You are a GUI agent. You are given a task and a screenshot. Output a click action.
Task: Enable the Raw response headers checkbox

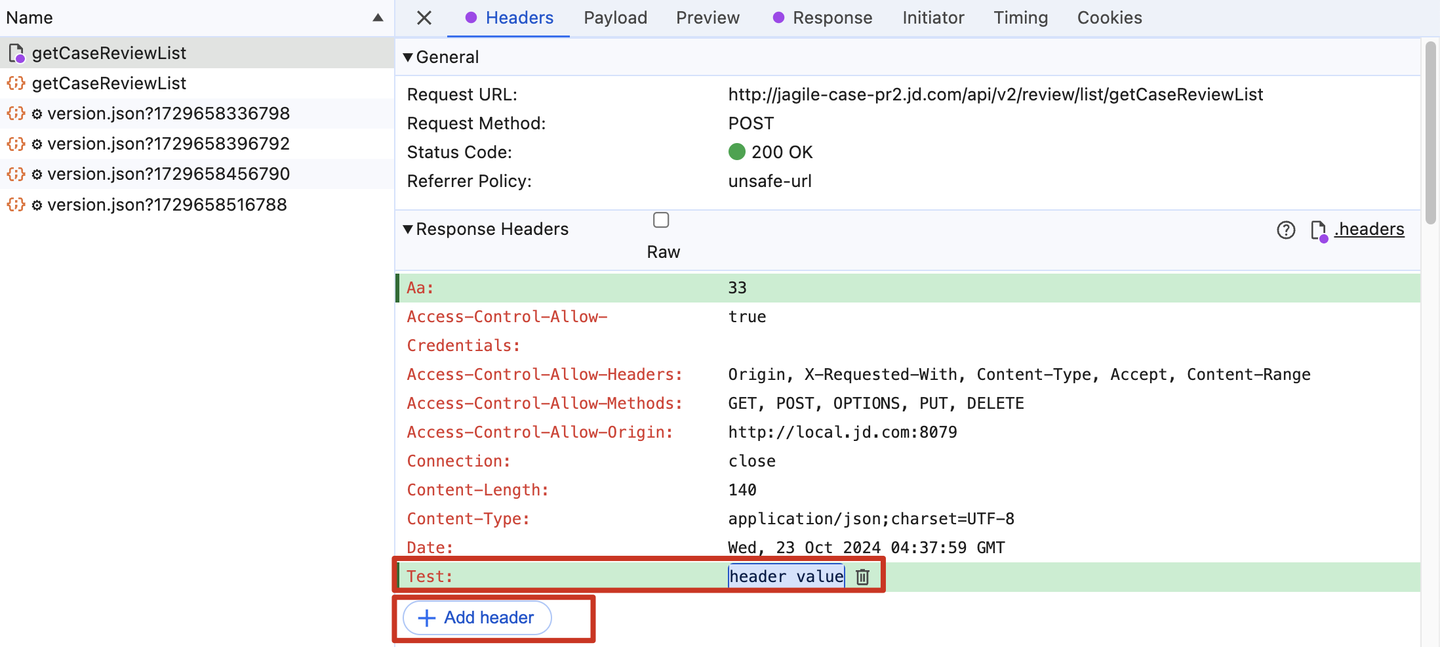(x=661, y=220)
